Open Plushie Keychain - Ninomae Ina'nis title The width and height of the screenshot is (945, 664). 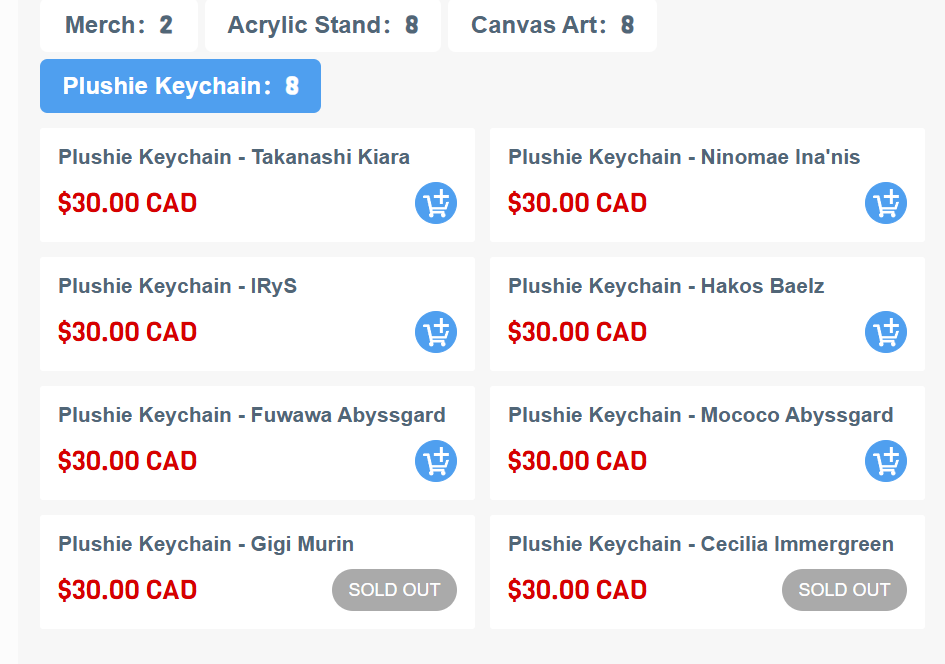tap(684, 157)
